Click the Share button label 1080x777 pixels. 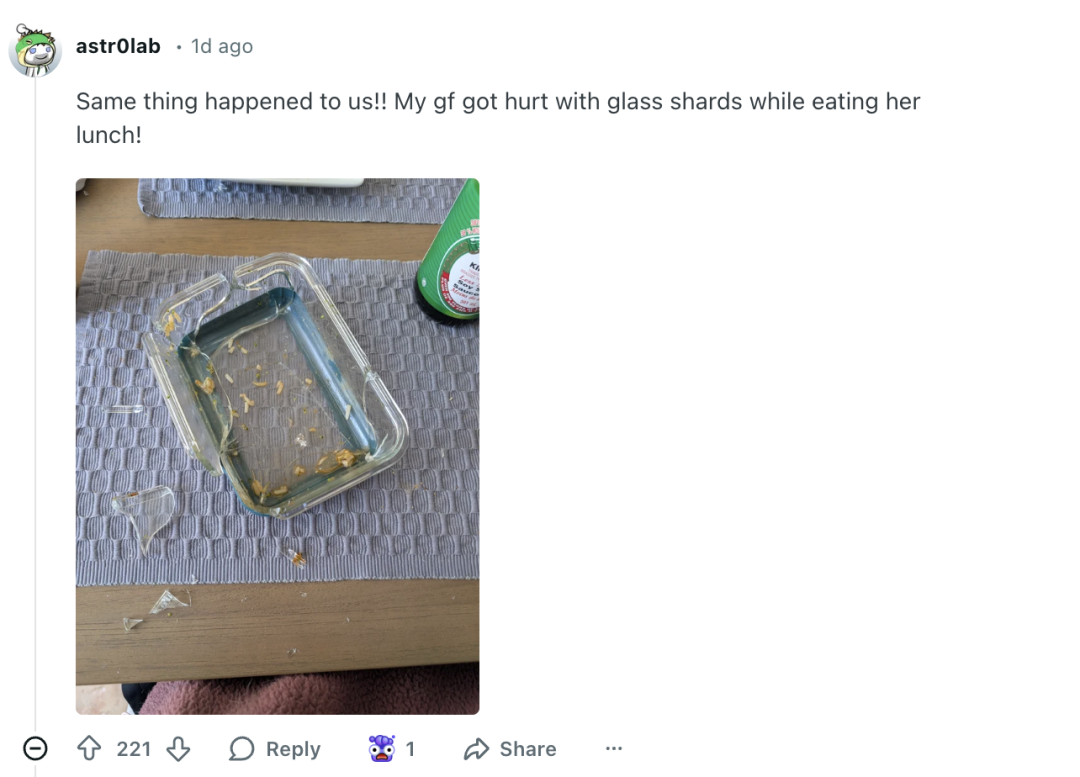tap(528, 749)
